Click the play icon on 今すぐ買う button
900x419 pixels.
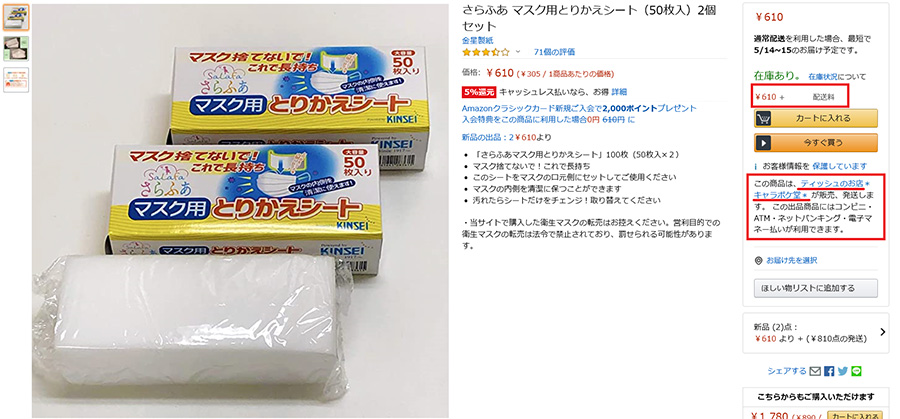[x=762, y=142]
